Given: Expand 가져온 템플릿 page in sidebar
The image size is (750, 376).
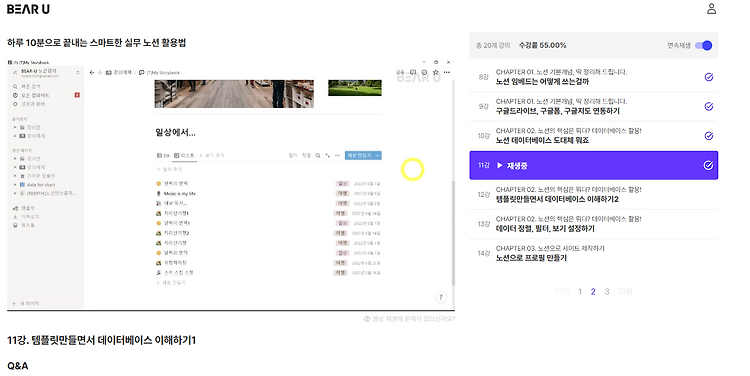Looking at the screenshot, I should (15, 176).
